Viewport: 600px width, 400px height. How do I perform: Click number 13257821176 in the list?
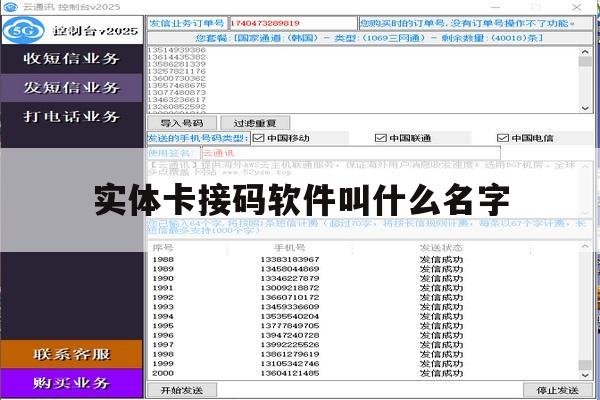[176, 71]
